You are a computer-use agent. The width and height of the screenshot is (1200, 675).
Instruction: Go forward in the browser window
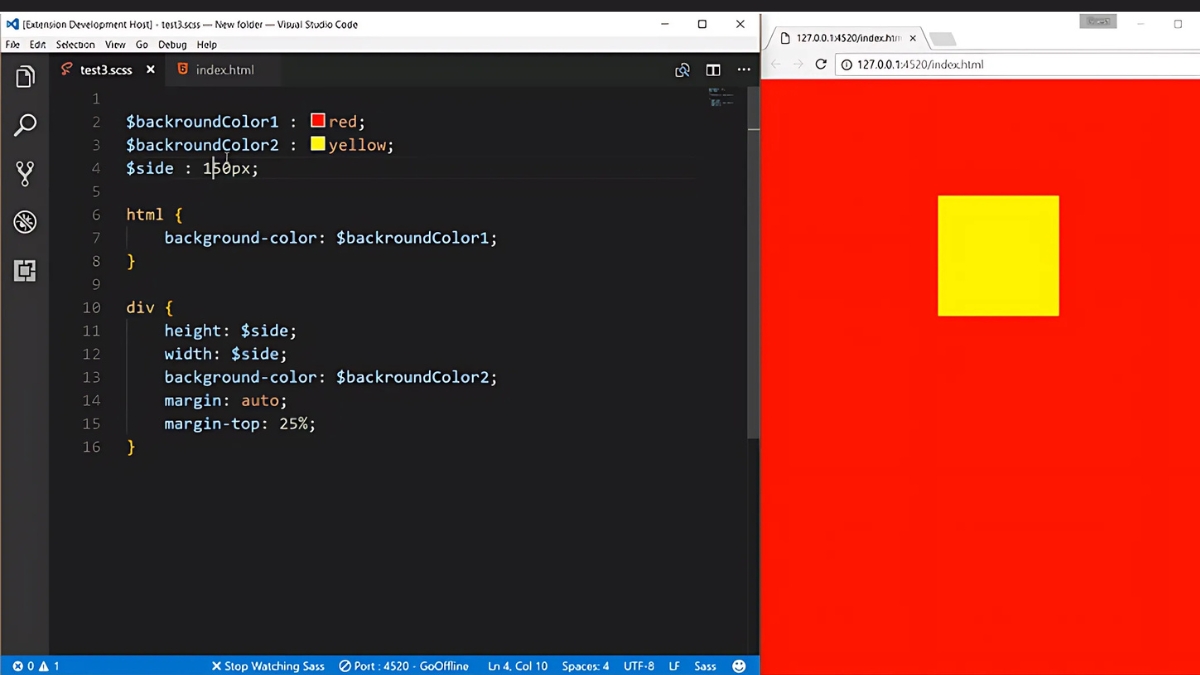coord(798,64)
